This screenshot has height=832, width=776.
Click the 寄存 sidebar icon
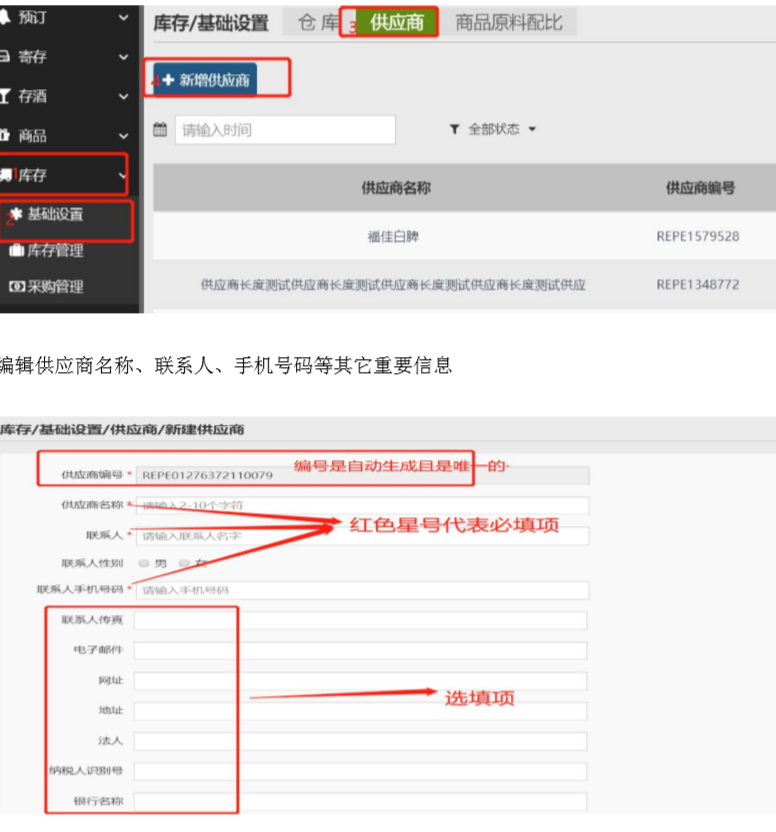coord(4,56)
